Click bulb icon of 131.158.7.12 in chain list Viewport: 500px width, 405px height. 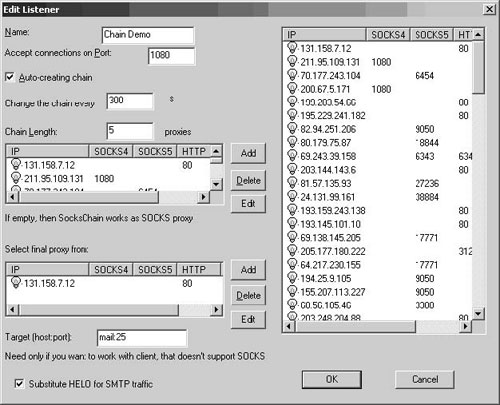16,164
